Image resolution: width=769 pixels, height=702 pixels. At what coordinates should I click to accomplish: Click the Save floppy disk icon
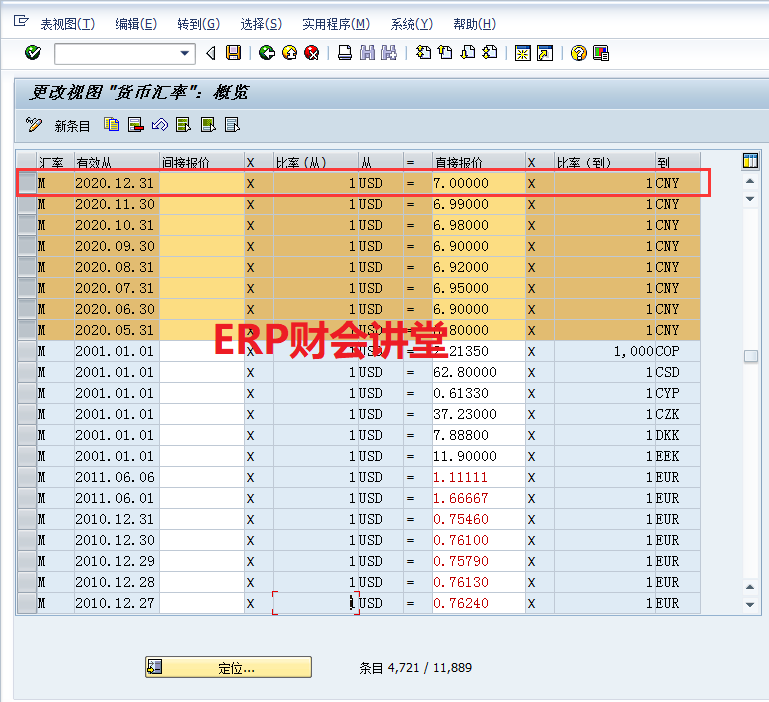tap(233, 53)
